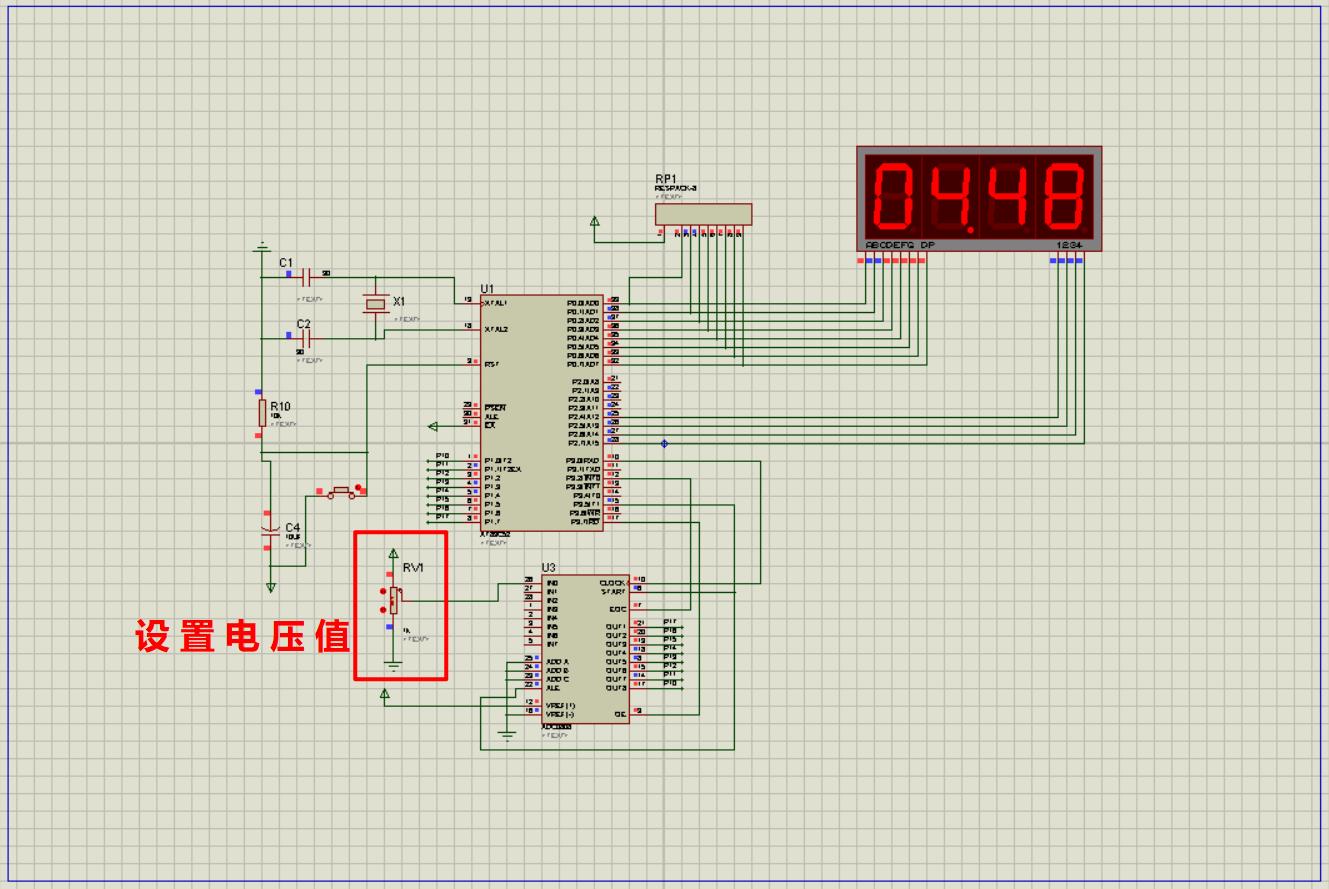Click the wire junction dot near P2.7 line

664,443
